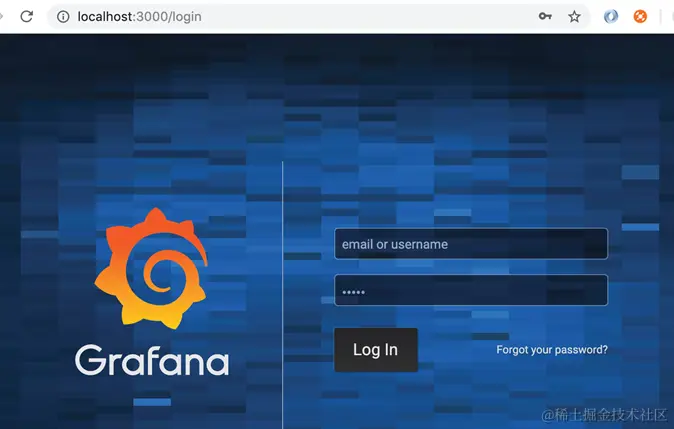Reload the page with the refresh icon
This screenshot has width=674, height=429.
click(x=27, y=17)
